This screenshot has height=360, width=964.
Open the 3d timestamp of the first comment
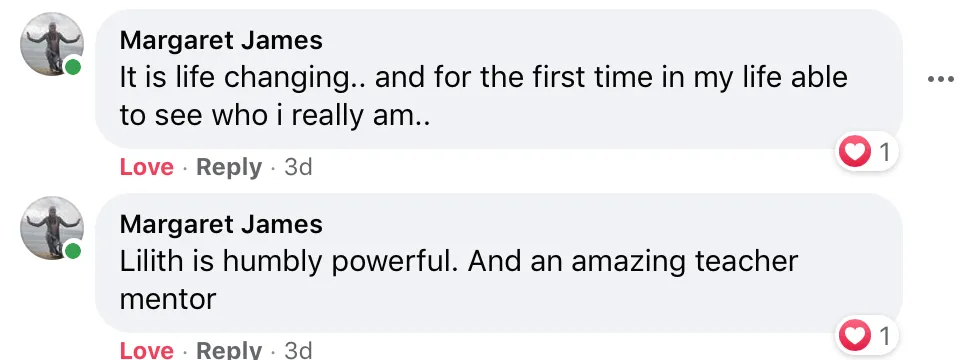tap(298, 167)
